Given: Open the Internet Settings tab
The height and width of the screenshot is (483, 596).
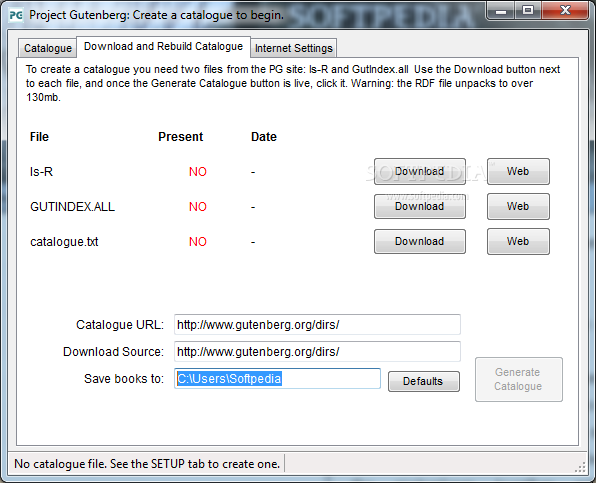Looking at the screenshot, I should click(293, 48).
